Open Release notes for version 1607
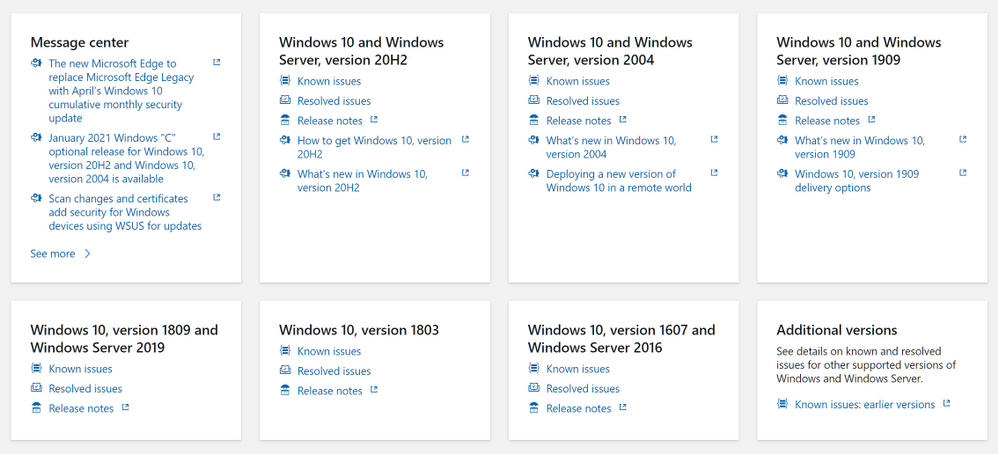This screenshot has width=998, height=454. (x=579, y=409)
